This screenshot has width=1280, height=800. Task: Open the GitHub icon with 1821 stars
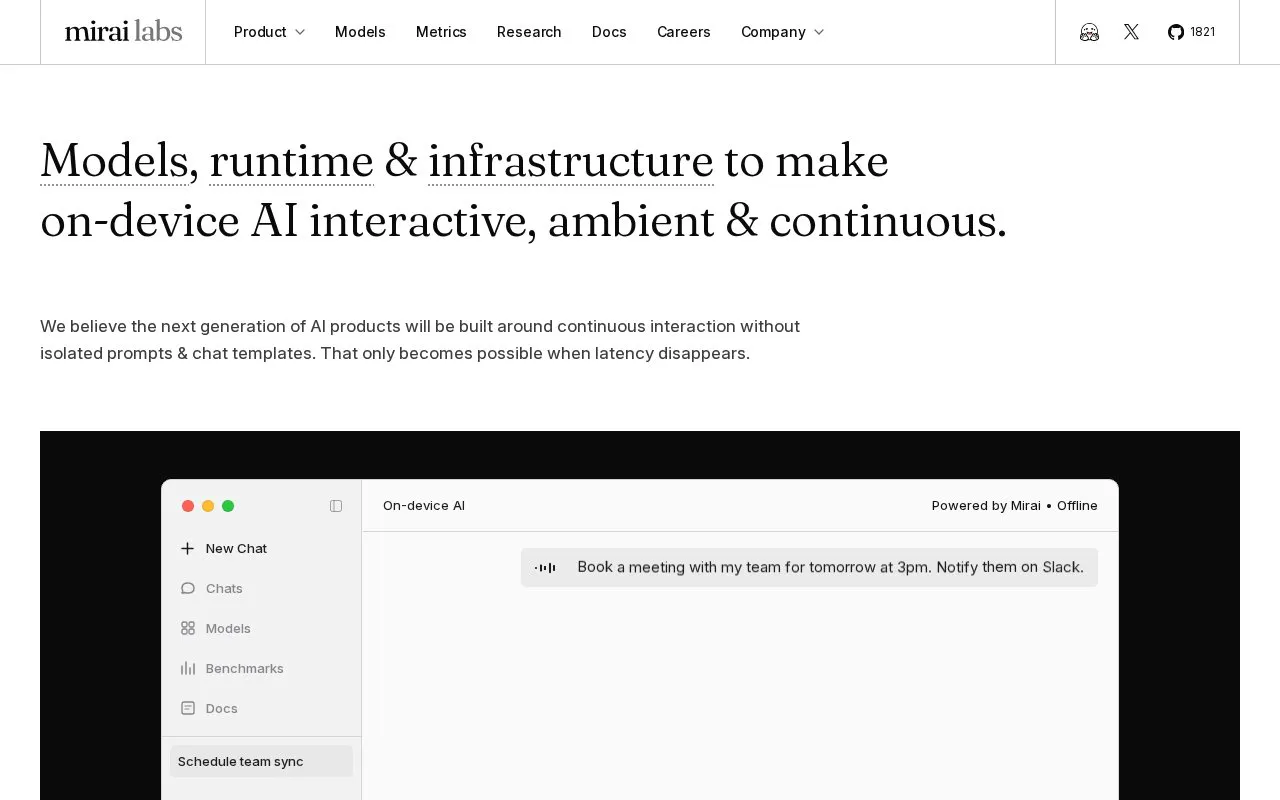(x=1191, y=32)
